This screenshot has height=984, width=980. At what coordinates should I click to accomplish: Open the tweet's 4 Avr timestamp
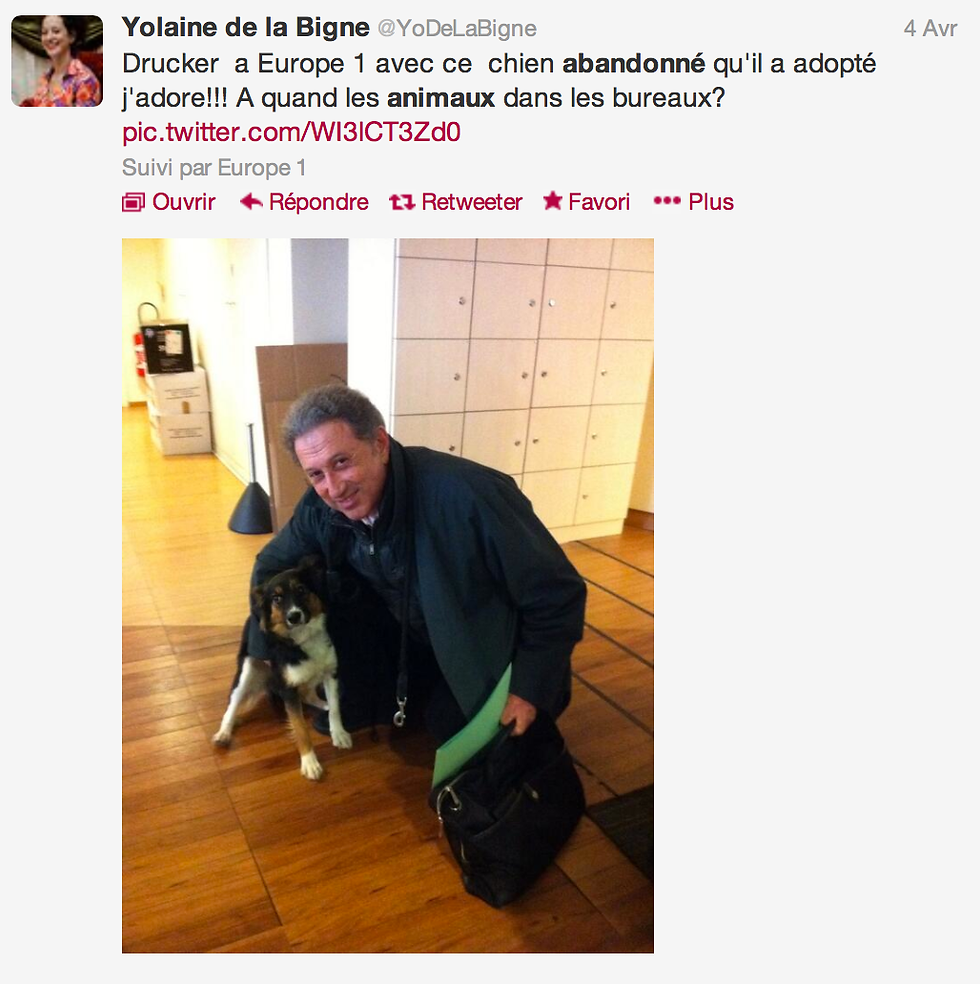coord(930,28)
